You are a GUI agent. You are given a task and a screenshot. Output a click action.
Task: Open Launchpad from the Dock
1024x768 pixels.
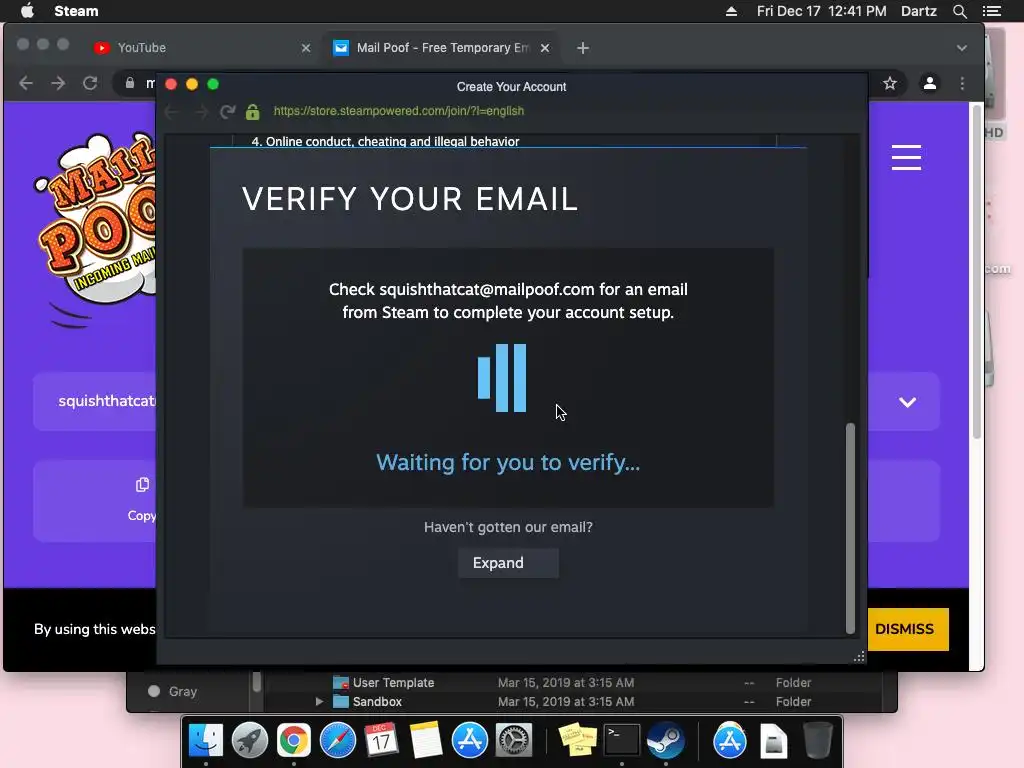[x=249, y=740]
